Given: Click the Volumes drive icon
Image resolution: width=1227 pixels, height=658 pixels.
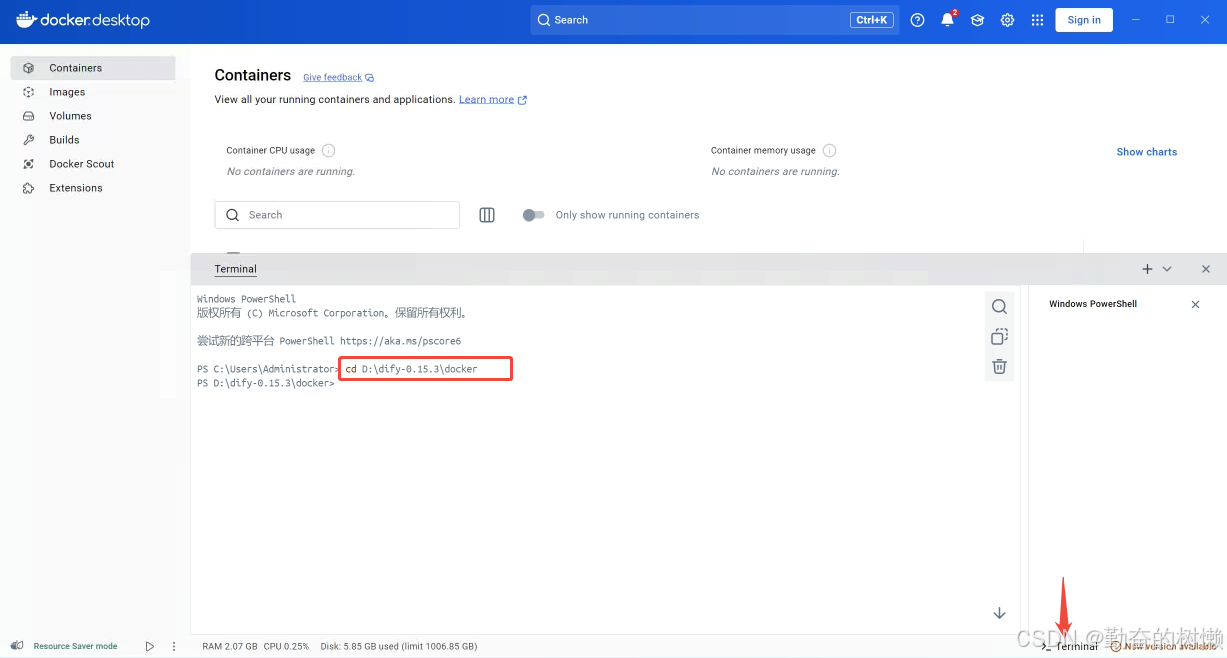Looking at the screenshot, I should pos(29,116).
